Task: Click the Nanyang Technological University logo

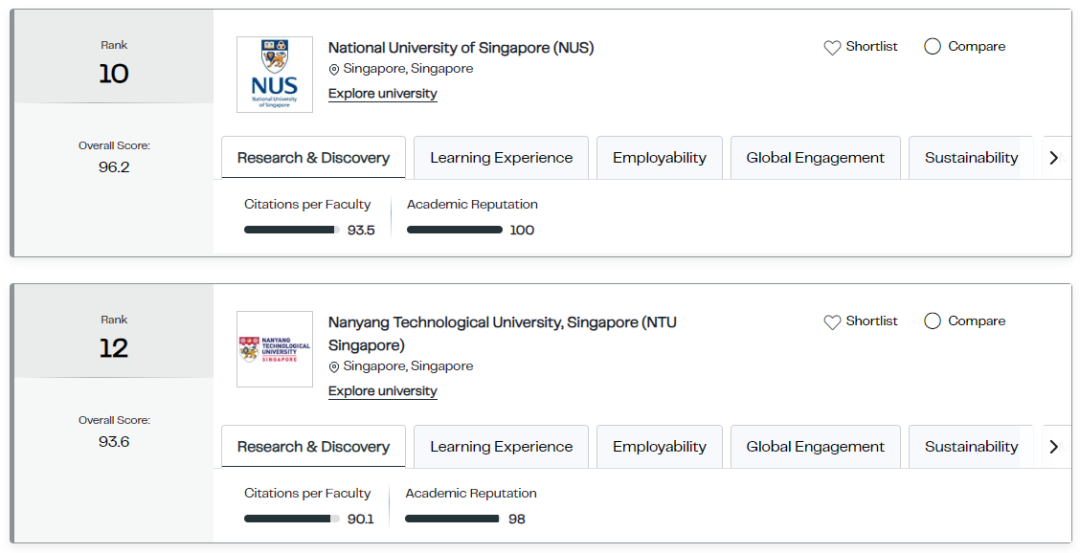Action: [274, 349]
